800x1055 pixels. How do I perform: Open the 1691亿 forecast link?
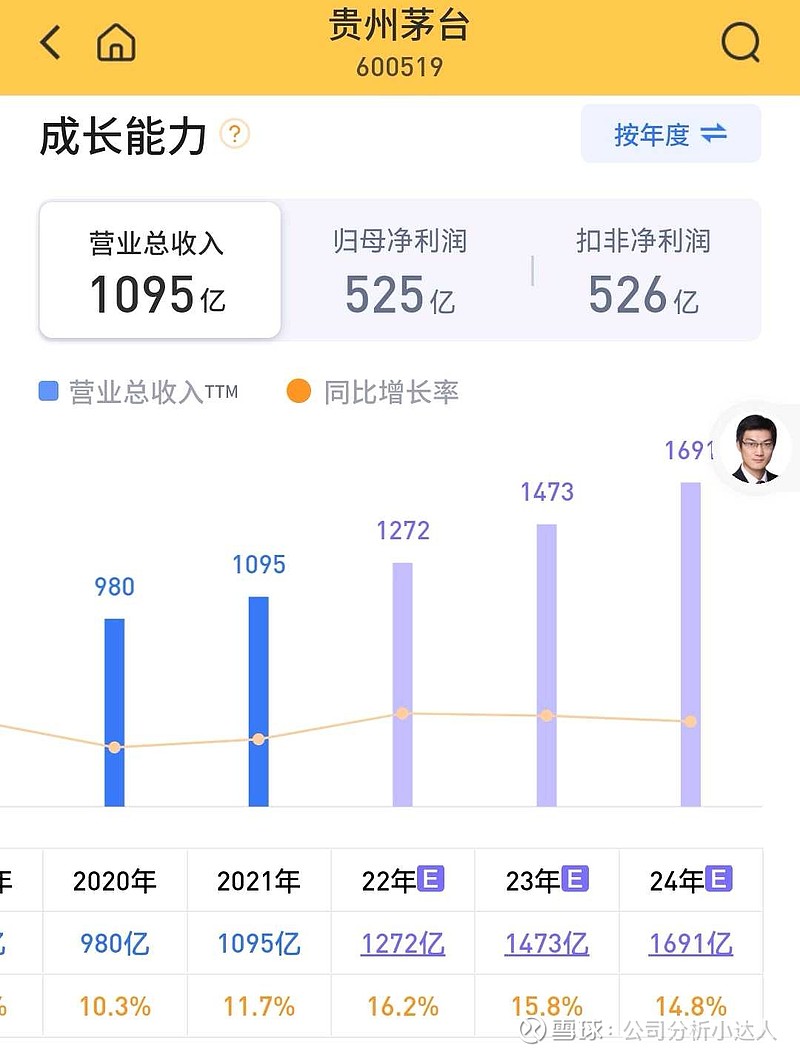pyautogui.click(x=690, y=943)
